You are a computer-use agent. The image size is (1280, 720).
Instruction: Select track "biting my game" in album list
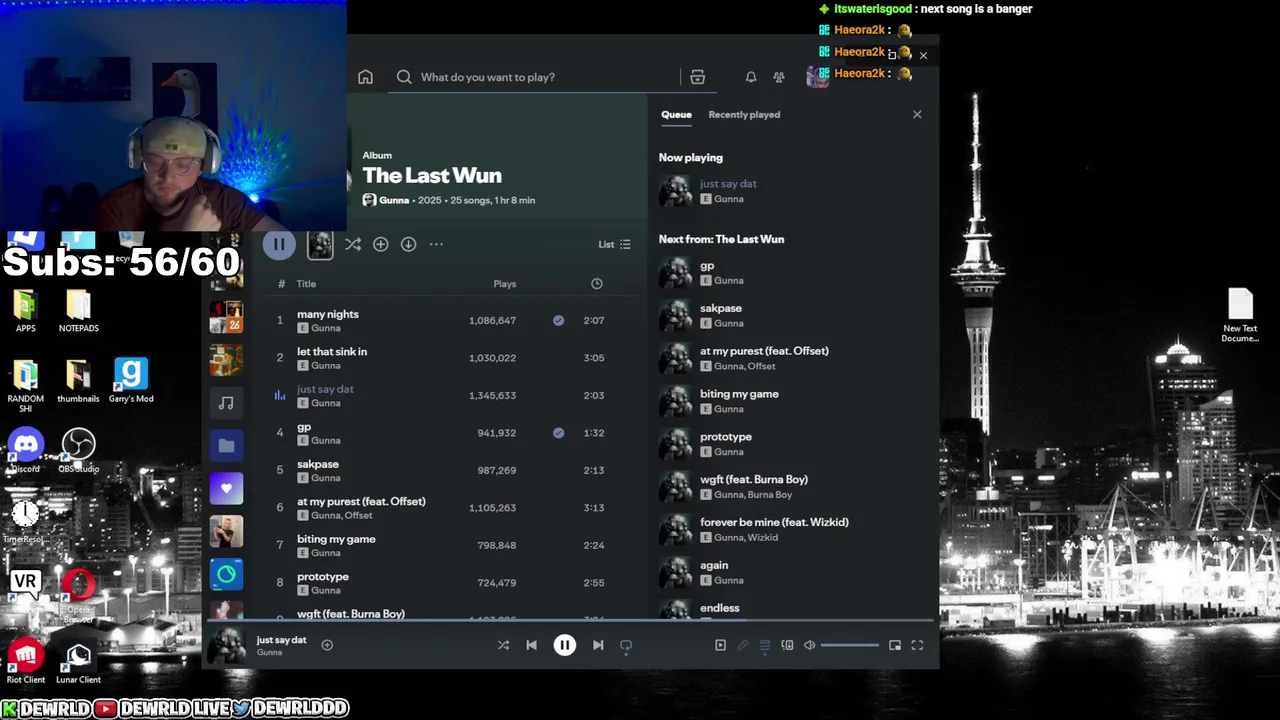336,539
